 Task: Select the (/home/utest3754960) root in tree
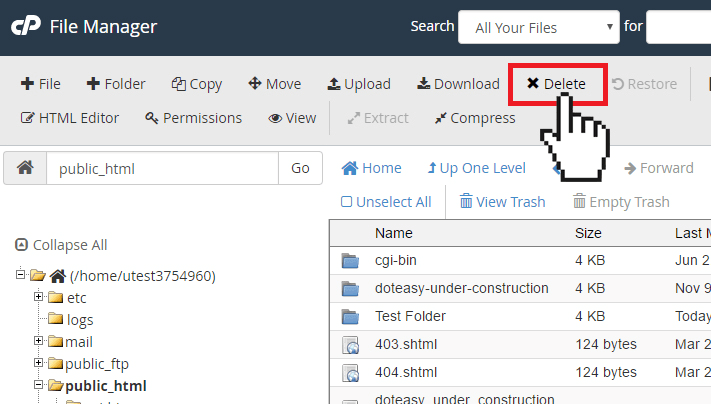click(142, 276)
